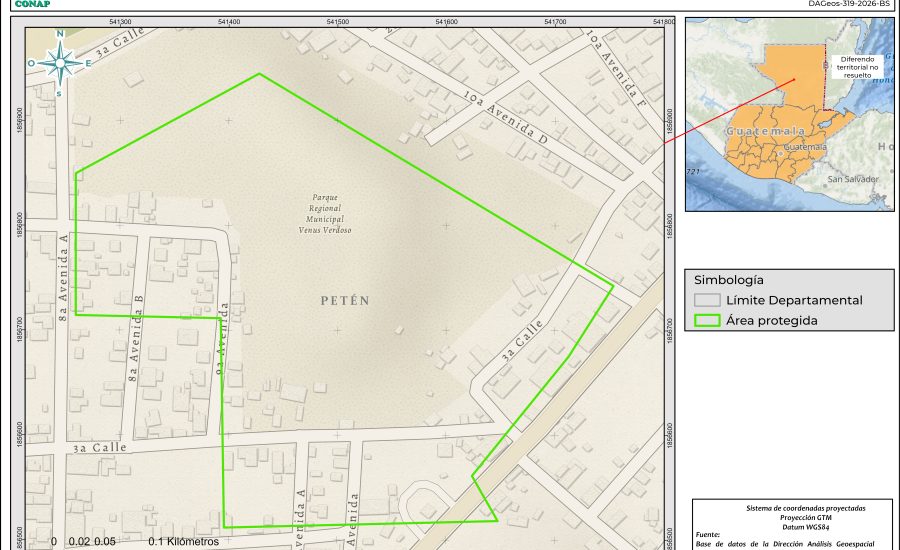This screenshot has height=550, width=900.
Task: Click the compass rose north arrow
Action: pyautogui.click(x=60, y=62)
